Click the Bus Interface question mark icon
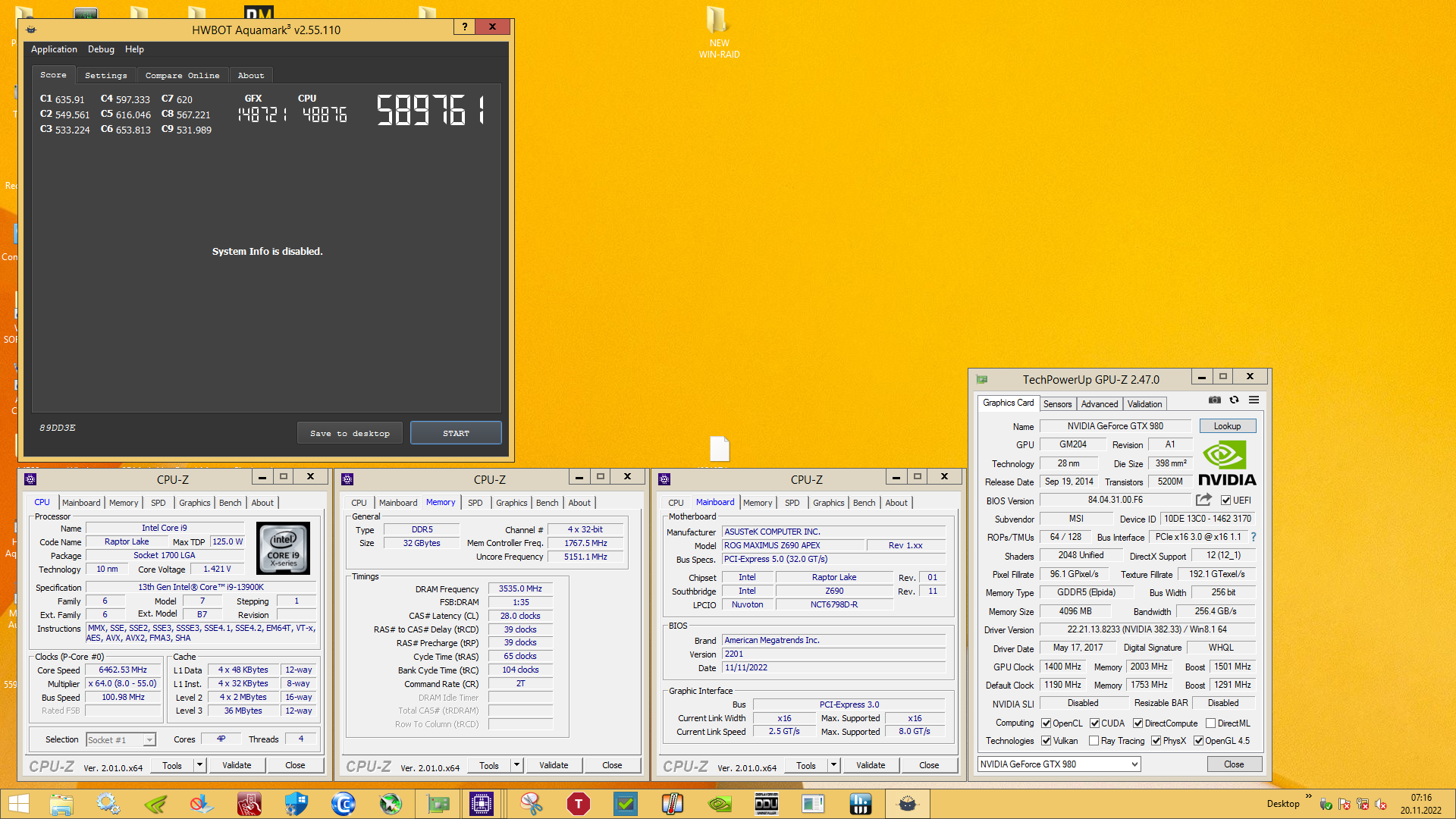Image resolution: width=1456 pixels, height=819 pixels. [1254, 537]
